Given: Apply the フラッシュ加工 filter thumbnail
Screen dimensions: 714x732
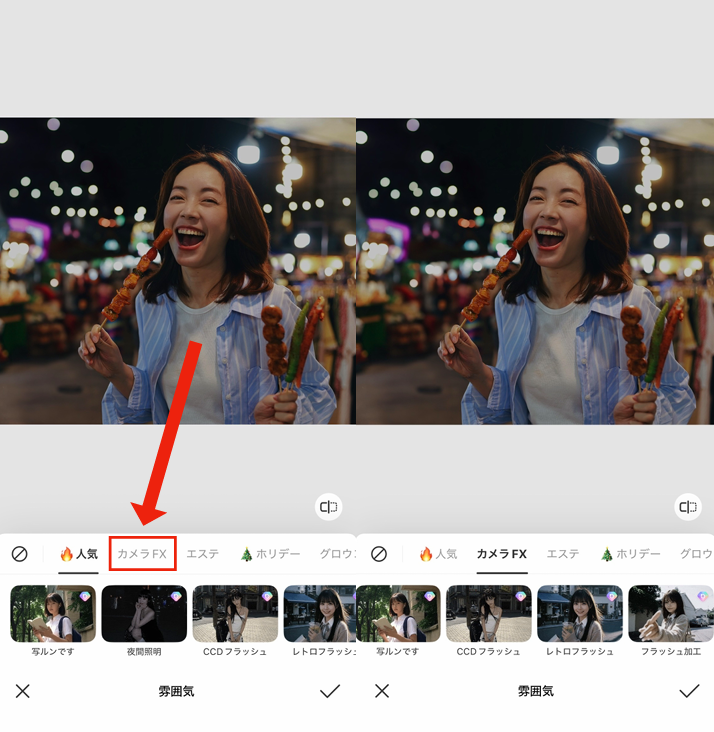Looking at the screenshot, I should point(670,614).
